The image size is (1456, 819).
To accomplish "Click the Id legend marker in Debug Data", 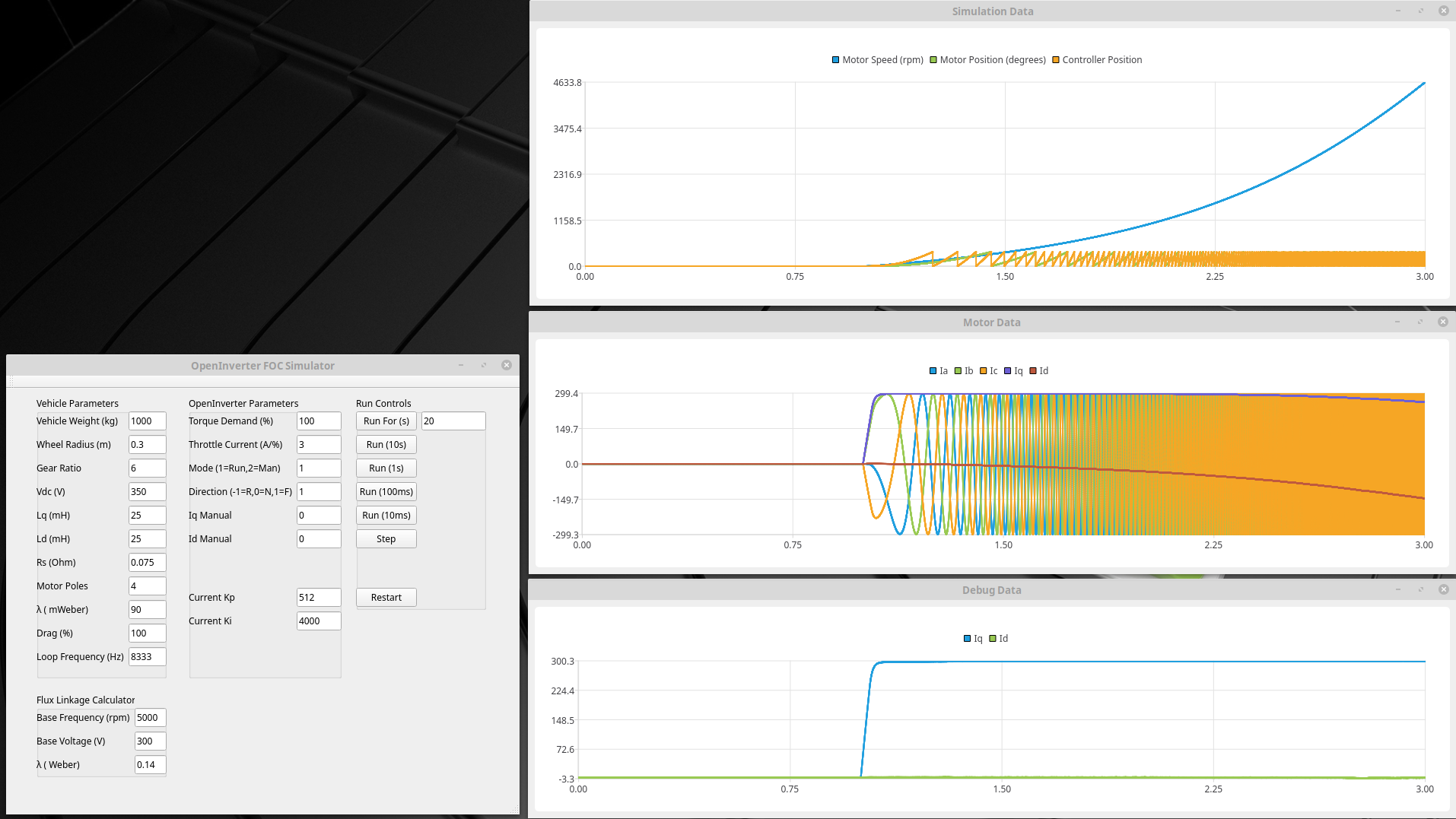I will click(x=993, y=639).
